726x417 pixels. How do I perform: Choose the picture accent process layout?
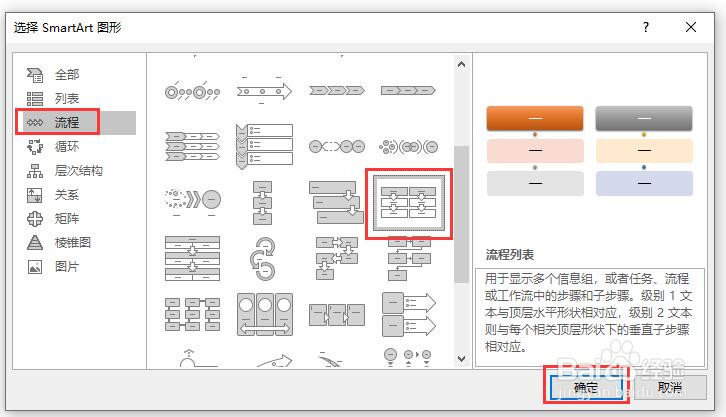(x=264, y=314)
